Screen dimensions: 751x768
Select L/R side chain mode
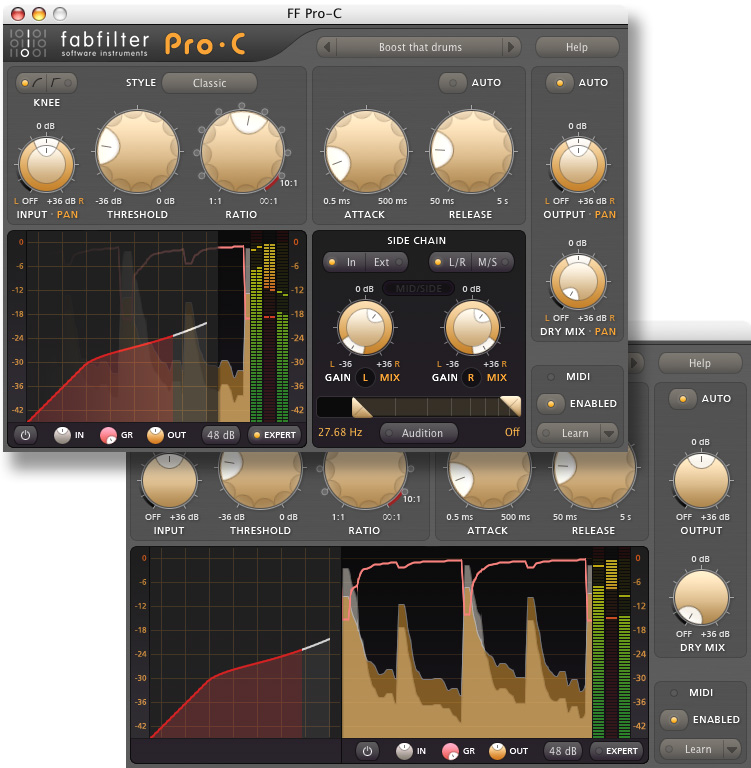[451, 262]
